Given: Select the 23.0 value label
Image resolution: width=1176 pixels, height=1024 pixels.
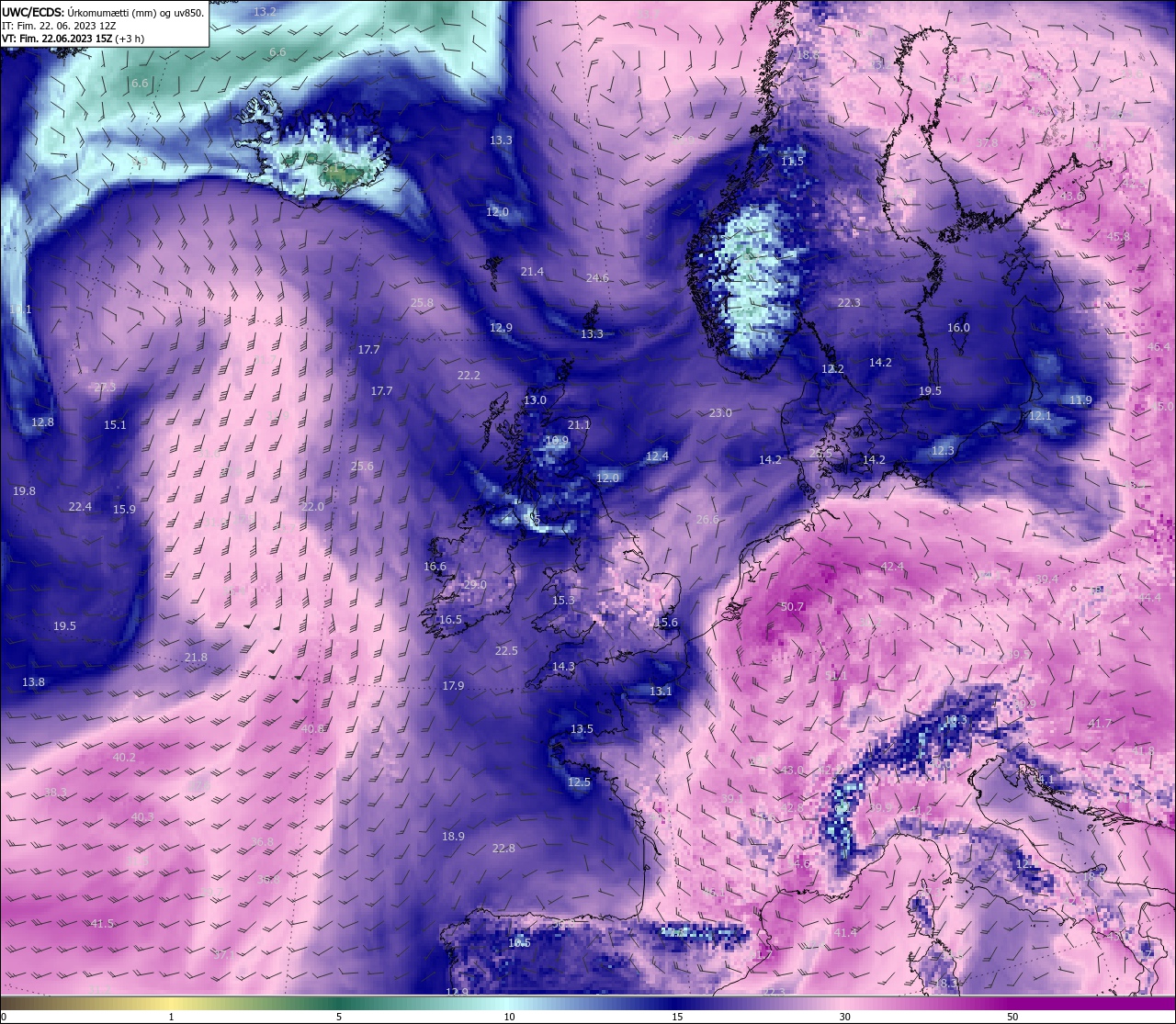Looking at the screenshot, I should (x=720, y=413).
